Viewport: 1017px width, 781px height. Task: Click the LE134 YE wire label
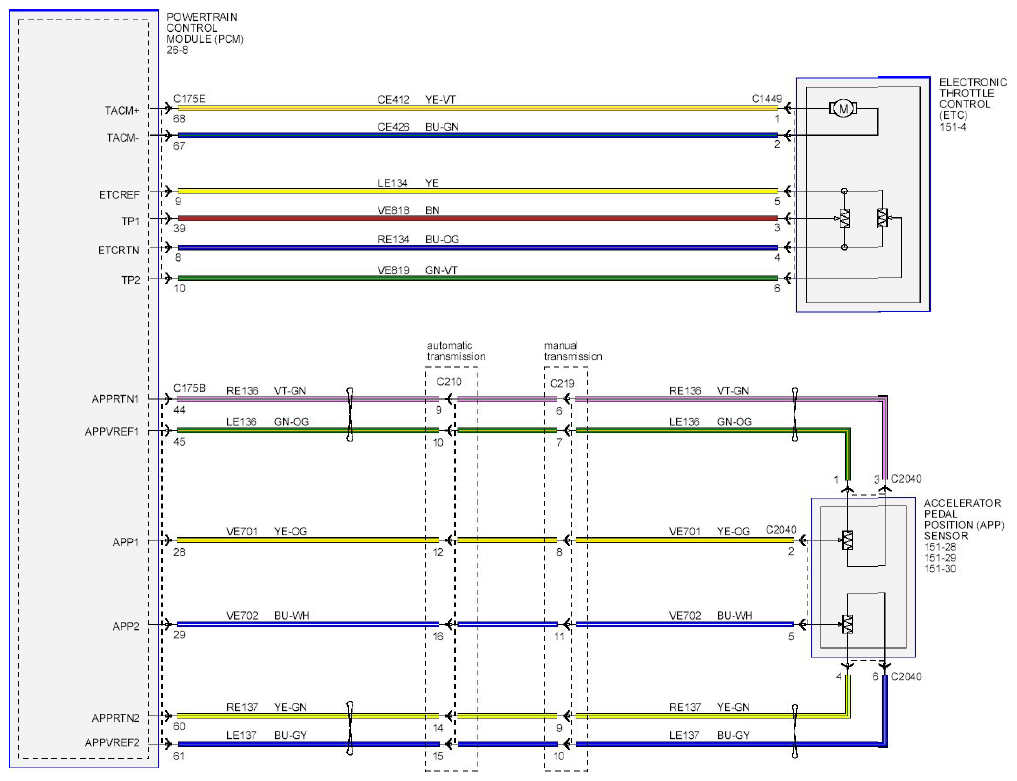[408, 183]
